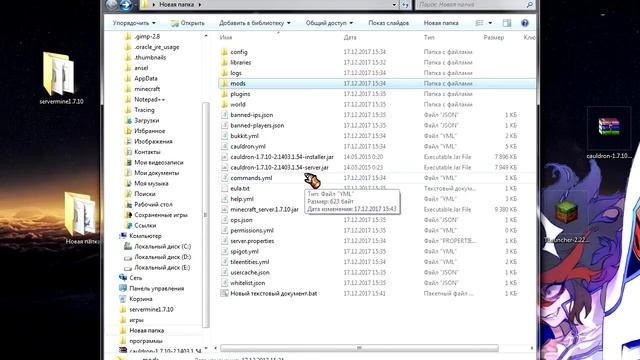Select Notepad++ folder in sidebar
This screenshot has height=360, width=640.
[149, 100]
